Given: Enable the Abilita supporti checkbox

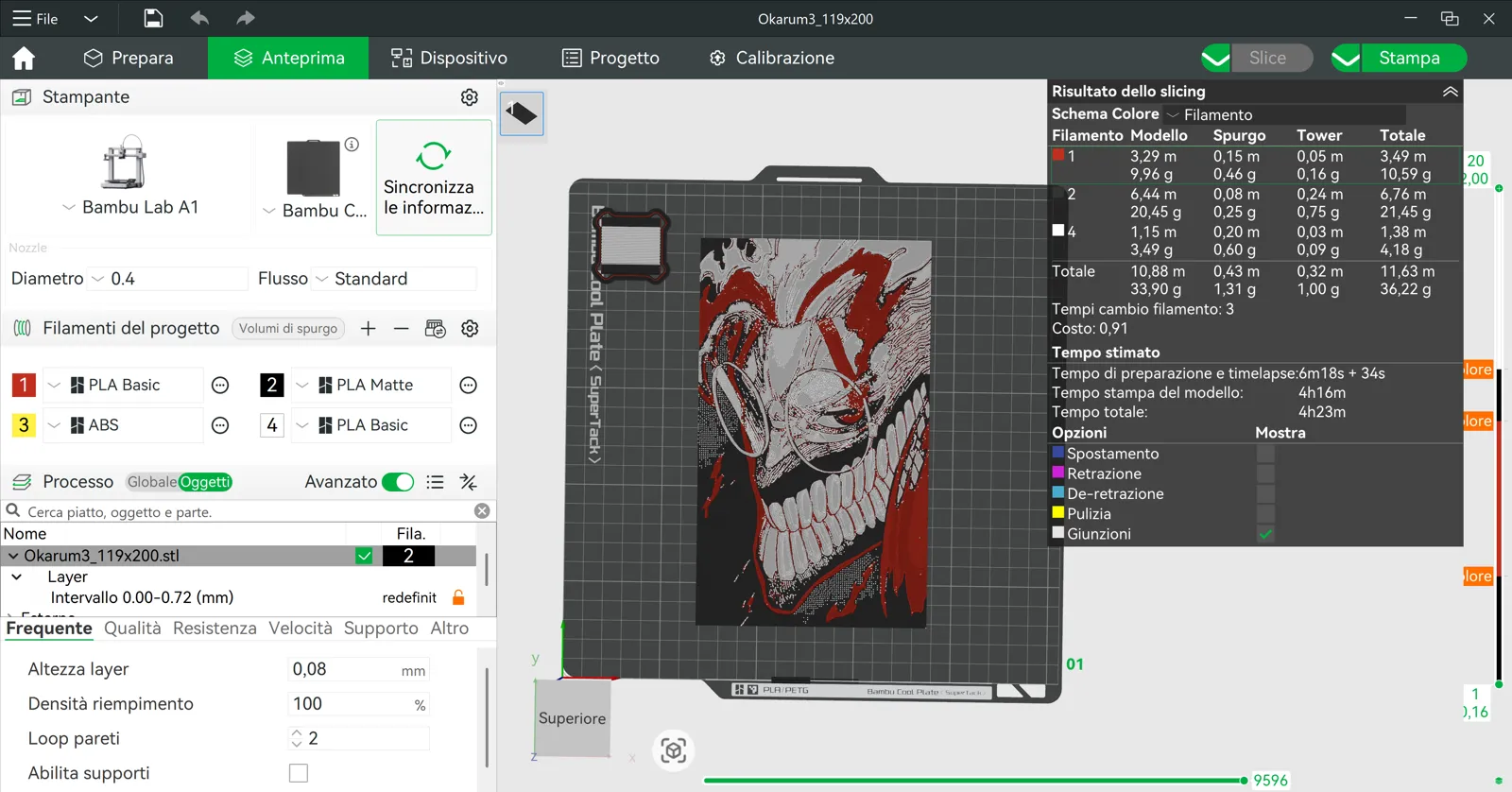Looking at the screenshot, I should (x=299, y=773).
